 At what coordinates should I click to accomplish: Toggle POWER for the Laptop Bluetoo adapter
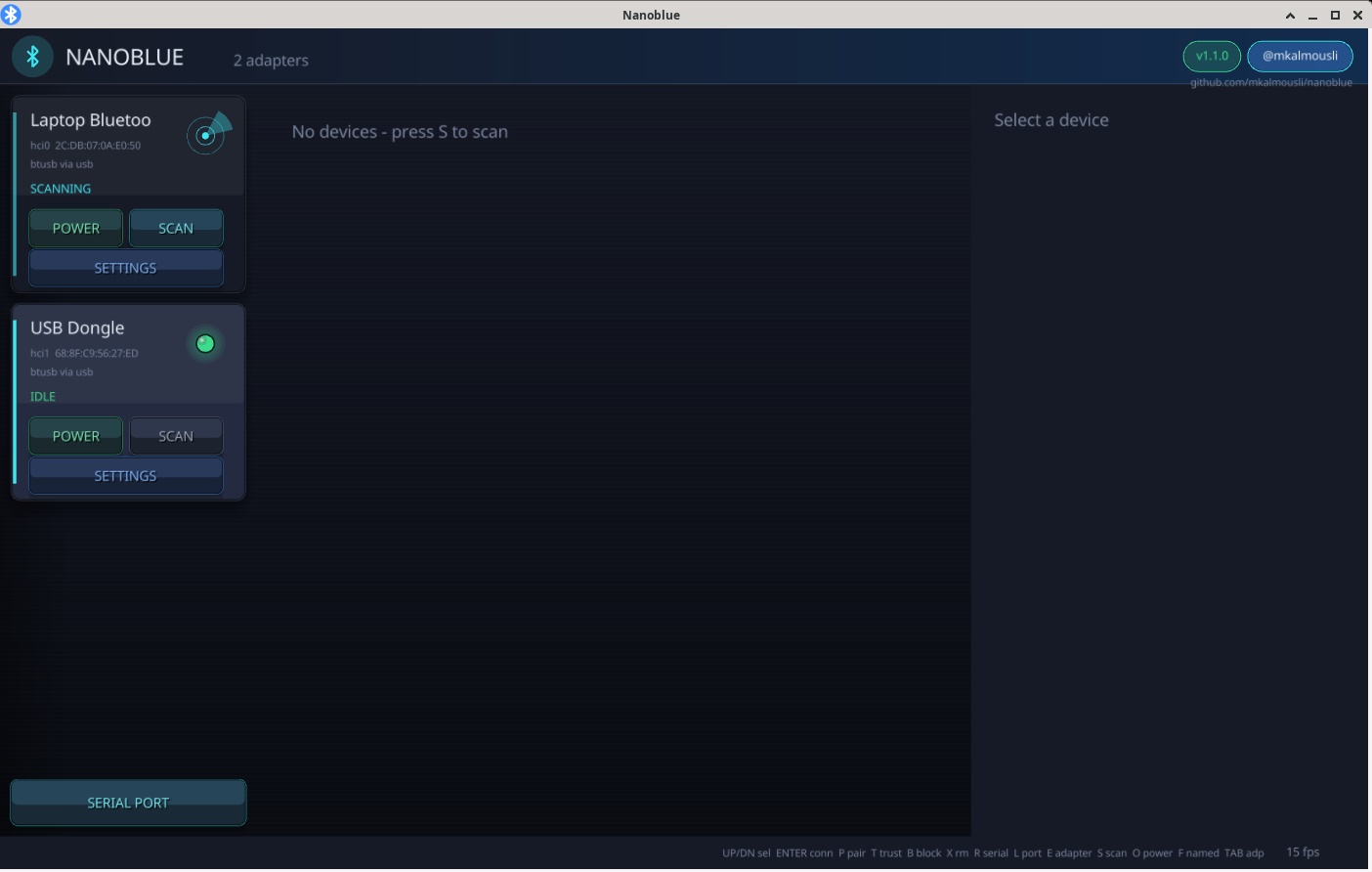(x=76, y=228)
